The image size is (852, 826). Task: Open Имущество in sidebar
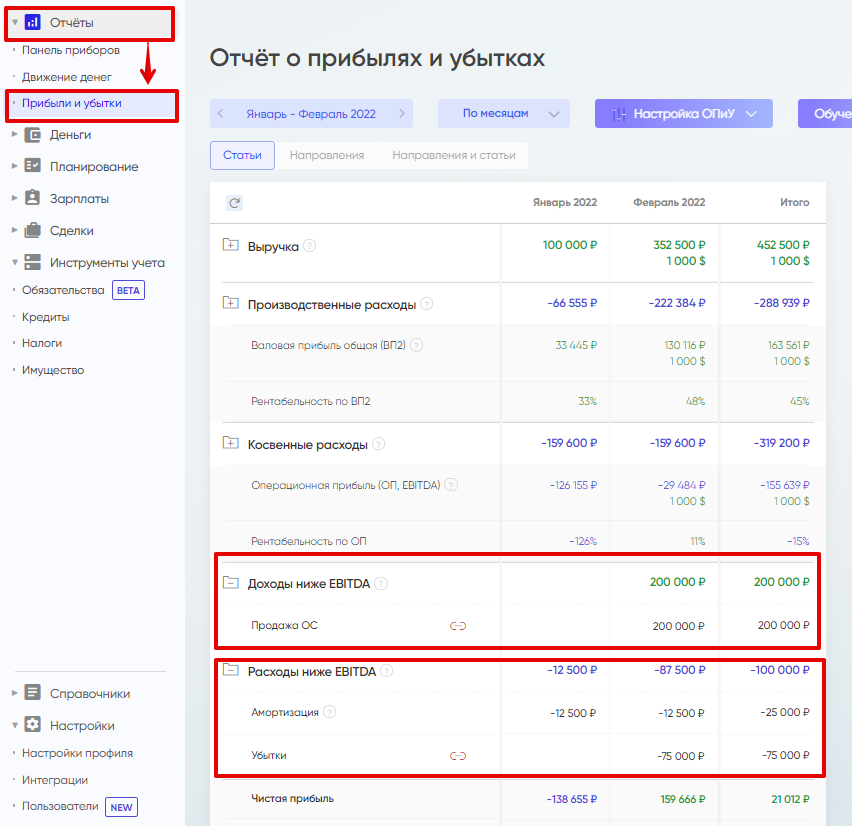[53, 370]
